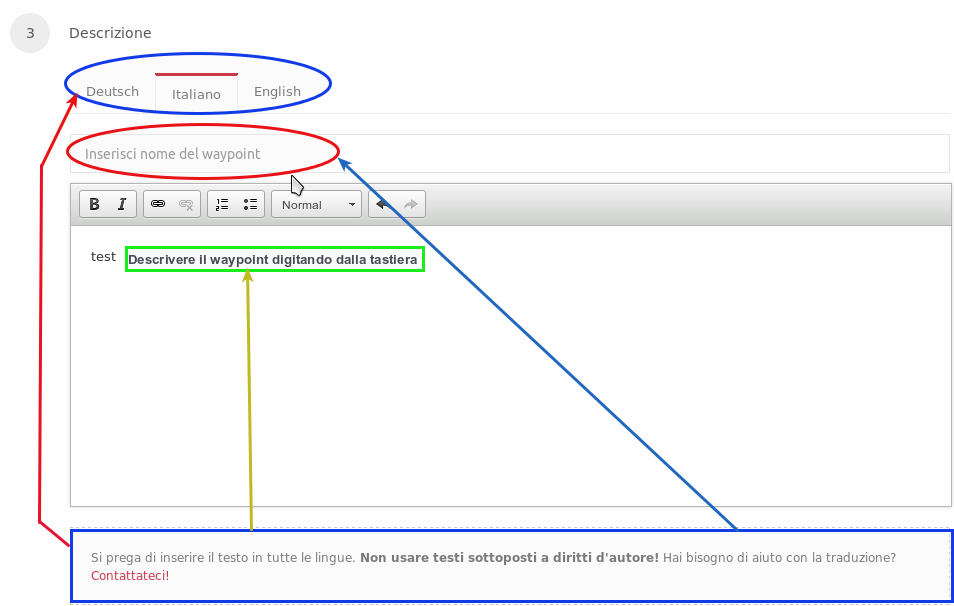Switch to the Deutsch language tab
954x606 pixels.
click(x=112, y=92)
